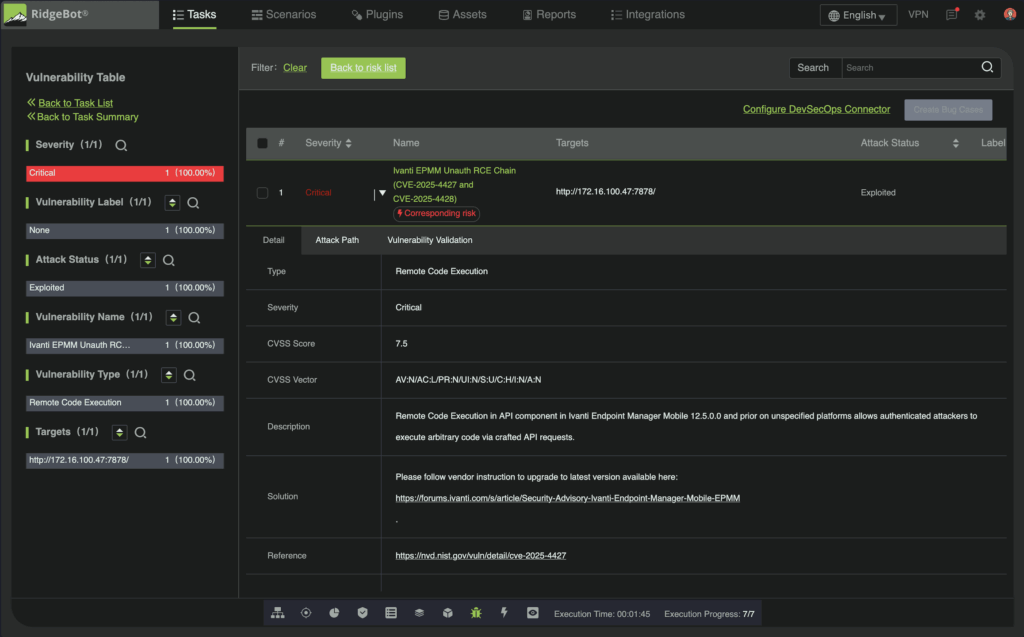
Task: Open the notifications message icon
Action: tap(952, 14)
